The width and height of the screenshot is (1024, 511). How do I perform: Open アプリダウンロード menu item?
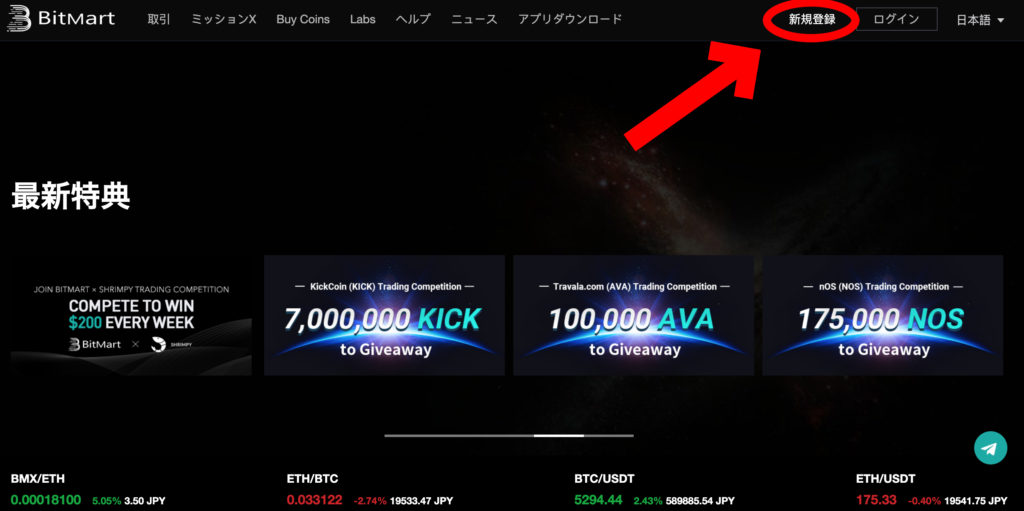click(569, 19)
